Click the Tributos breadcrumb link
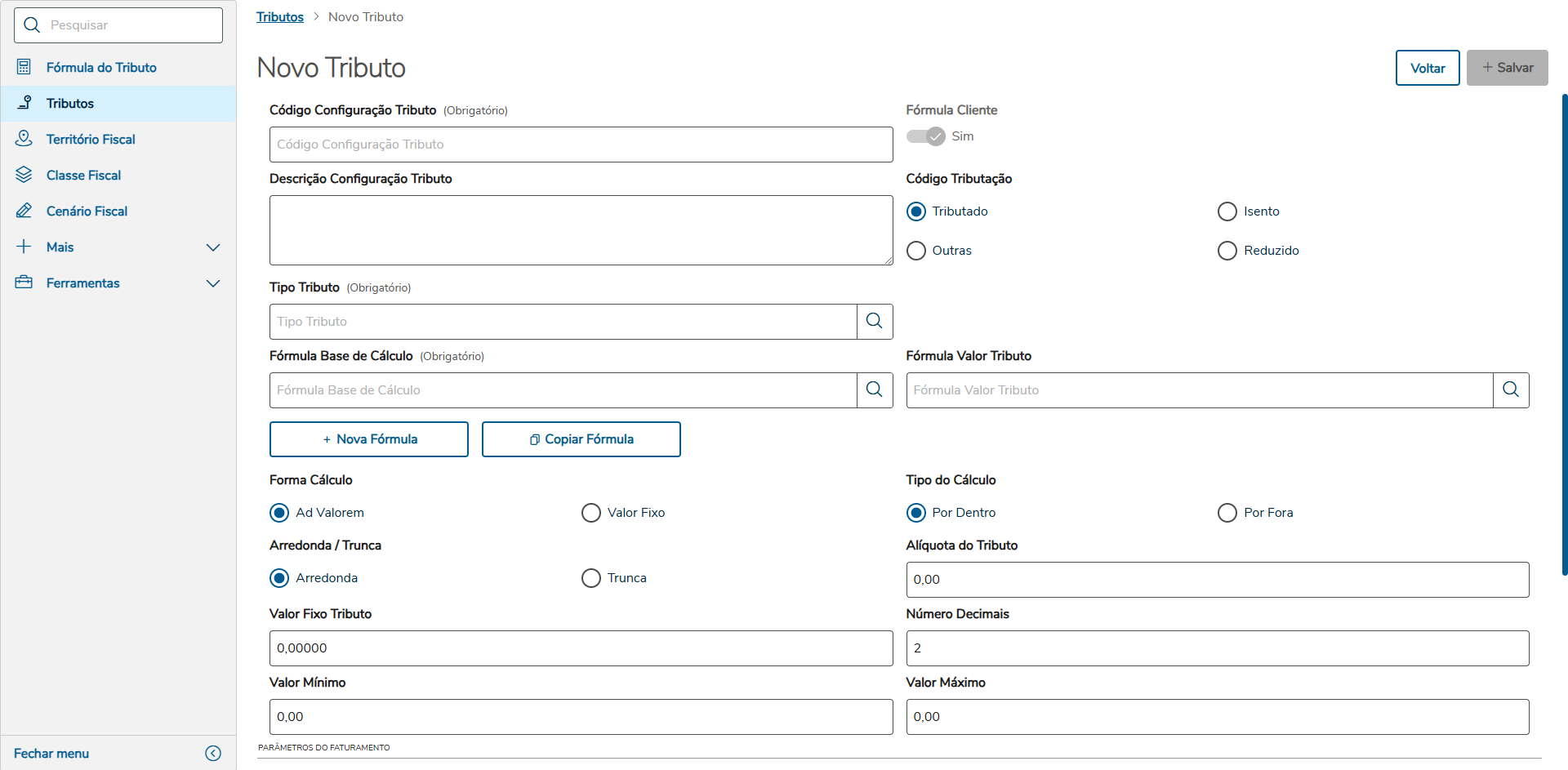 [x=279, y=17]
